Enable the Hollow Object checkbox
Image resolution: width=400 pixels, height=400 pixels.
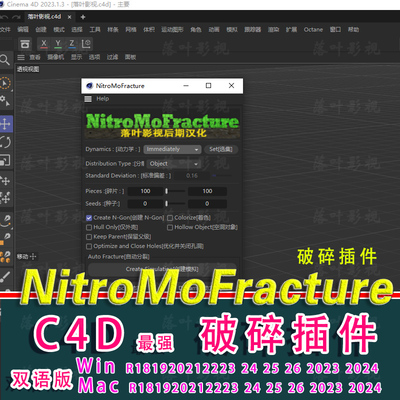click(170, 227)
